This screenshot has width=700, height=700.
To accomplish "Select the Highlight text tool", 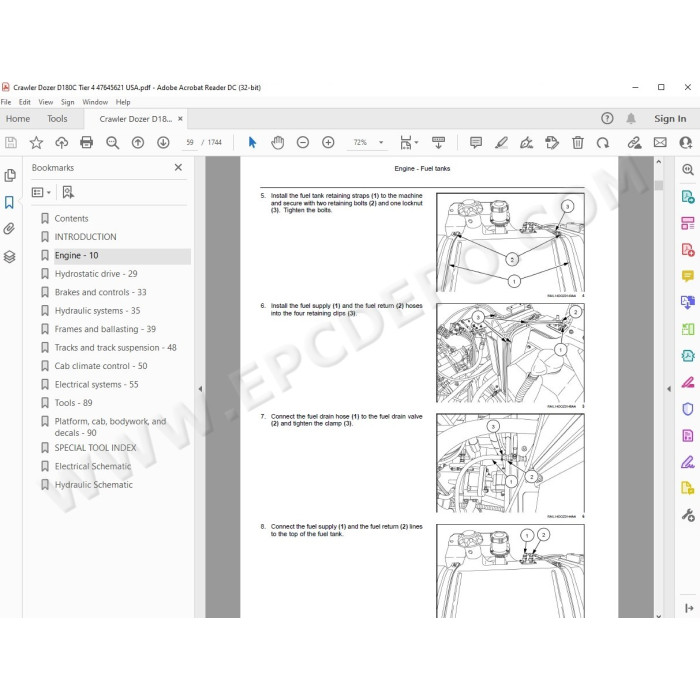I will 501,142.
